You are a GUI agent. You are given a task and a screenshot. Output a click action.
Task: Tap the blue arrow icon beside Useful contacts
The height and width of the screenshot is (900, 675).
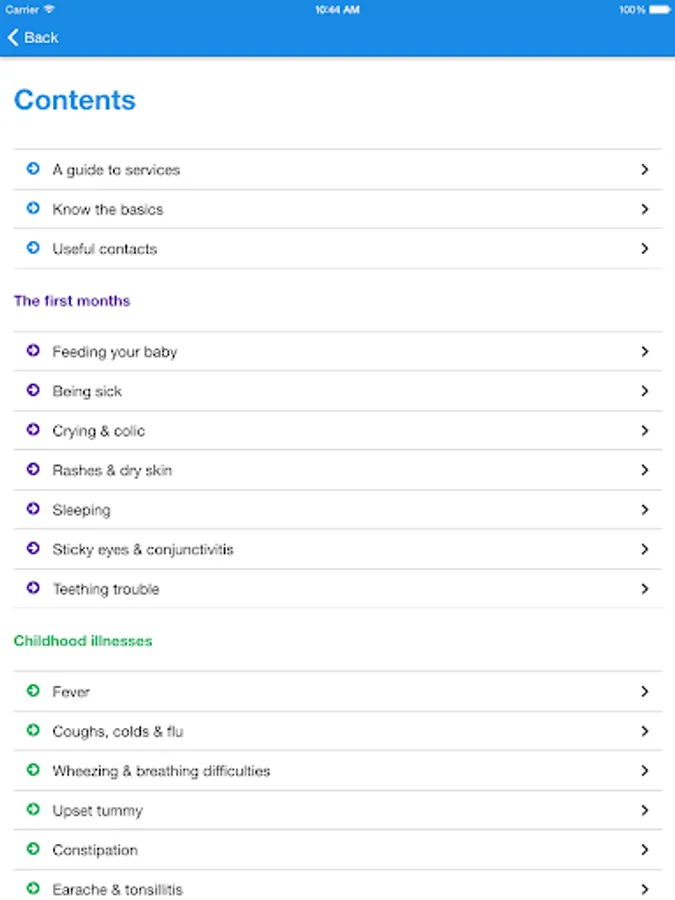pos(33,249)
